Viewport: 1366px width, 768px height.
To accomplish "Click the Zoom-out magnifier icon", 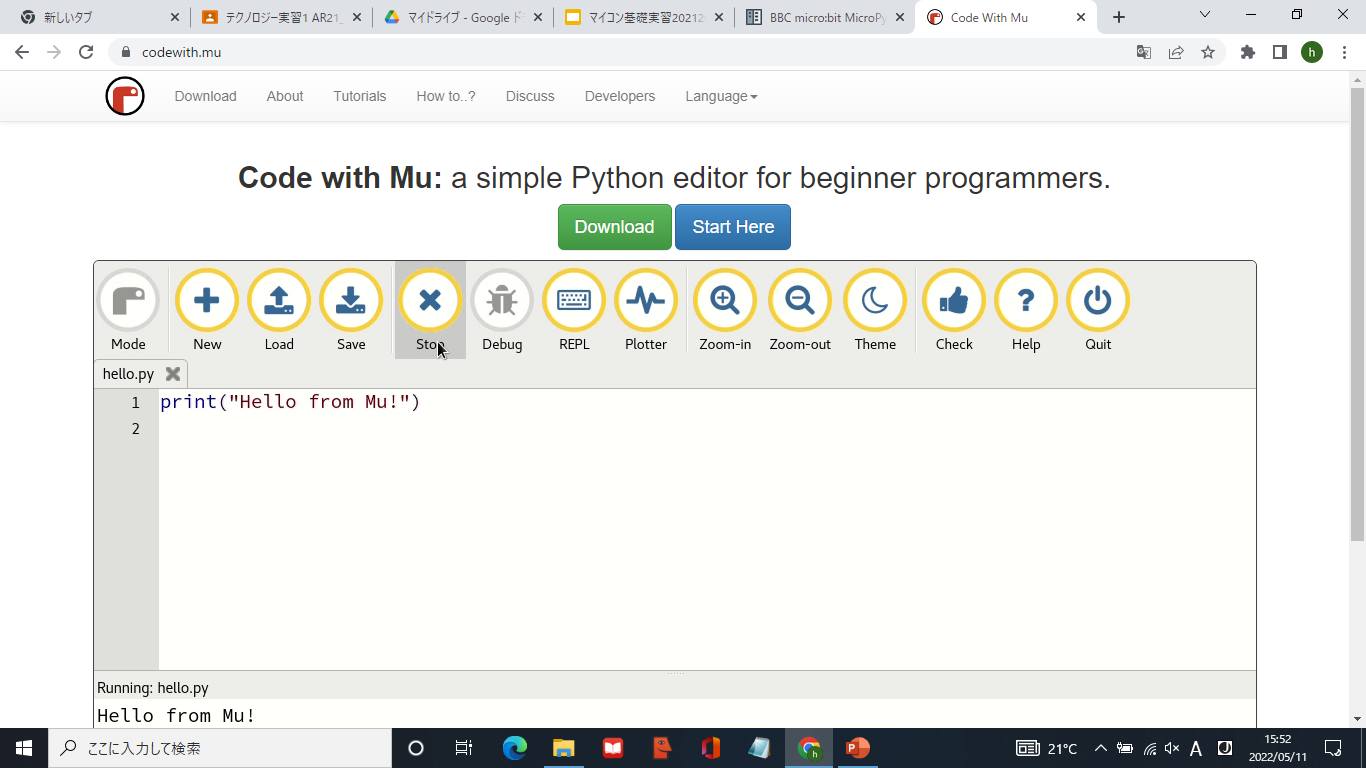I will tap(800, 300).
